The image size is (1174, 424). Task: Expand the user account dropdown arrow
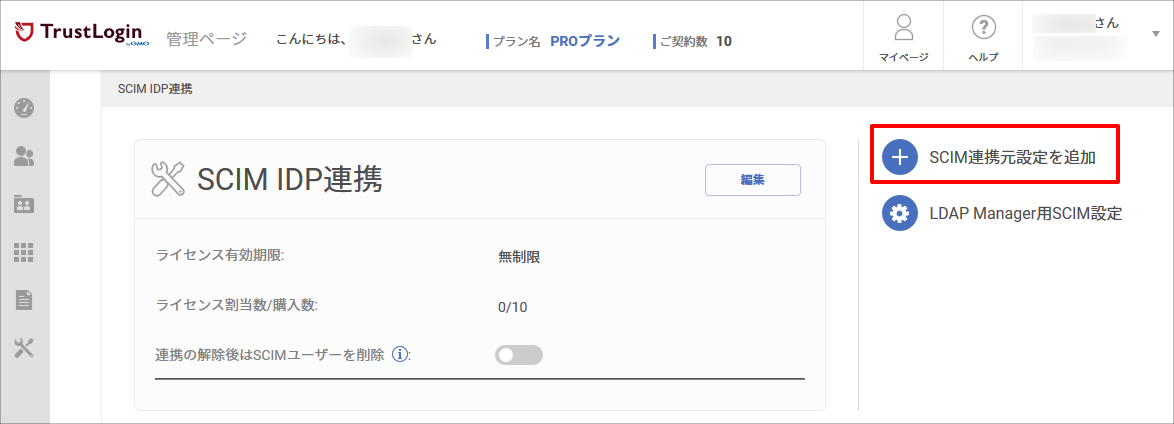coord(1155,34)
